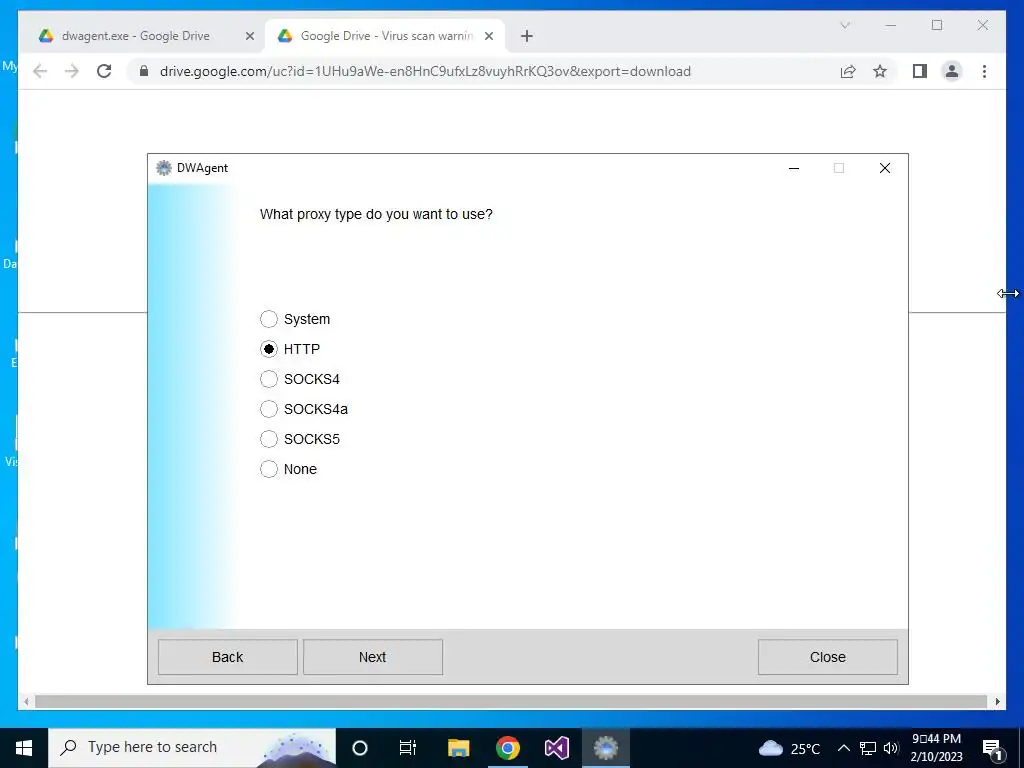Click the DWAgent taskbar icon
The image size is (1024, 768).
[605, 748]
